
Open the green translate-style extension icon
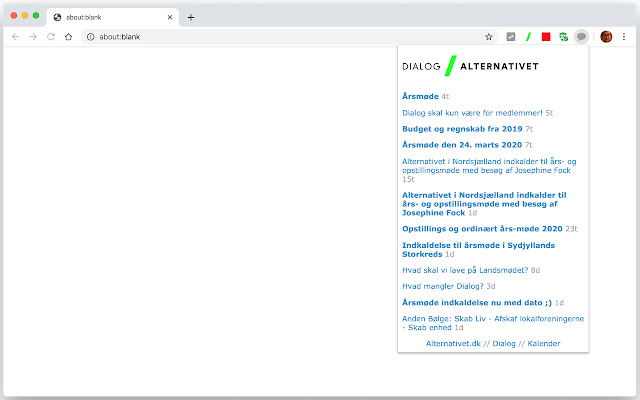[564, 37]
